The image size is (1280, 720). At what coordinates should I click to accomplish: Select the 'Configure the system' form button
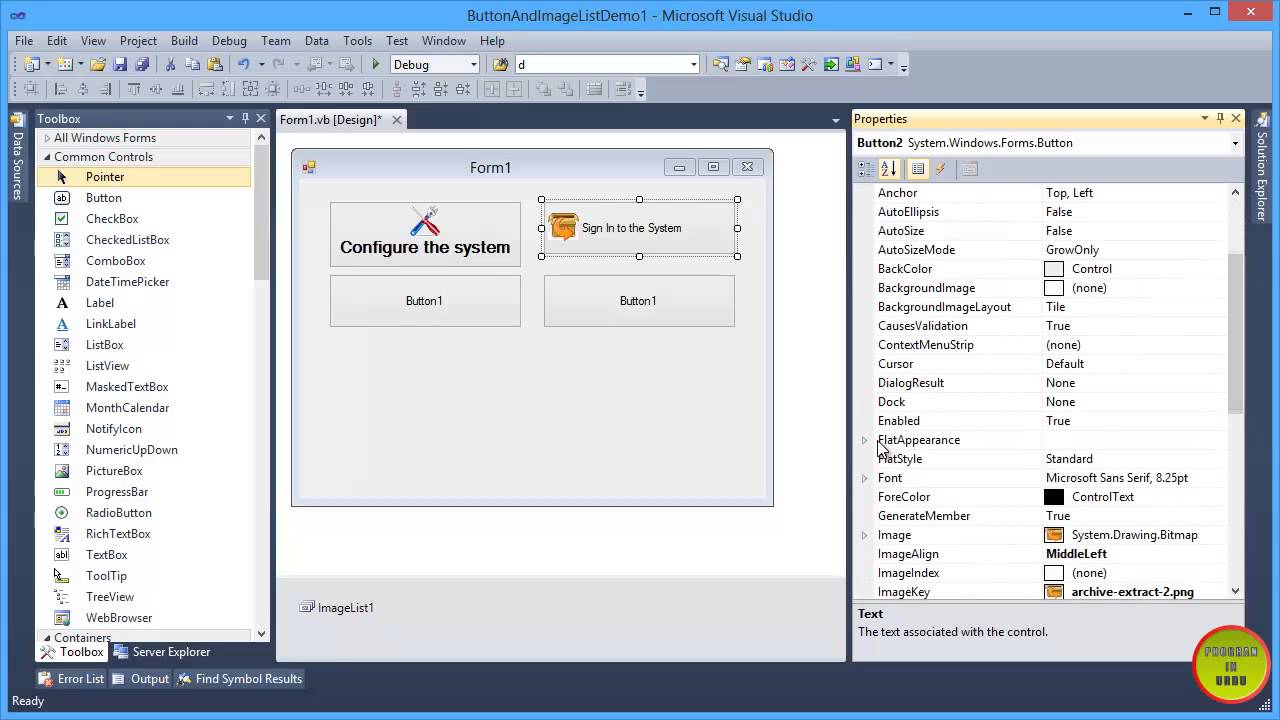(x=425, y=234)
